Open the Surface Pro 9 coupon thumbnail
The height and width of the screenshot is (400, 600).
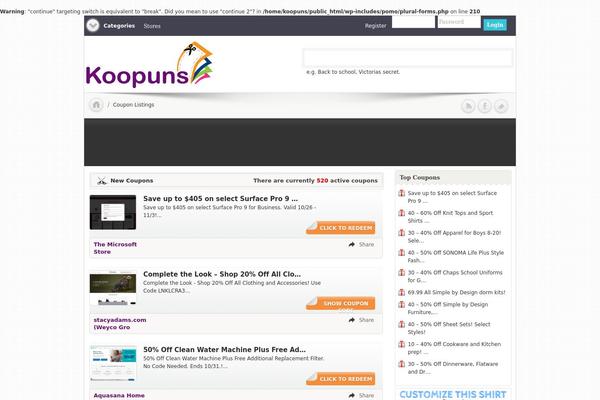tap(113, 212)
